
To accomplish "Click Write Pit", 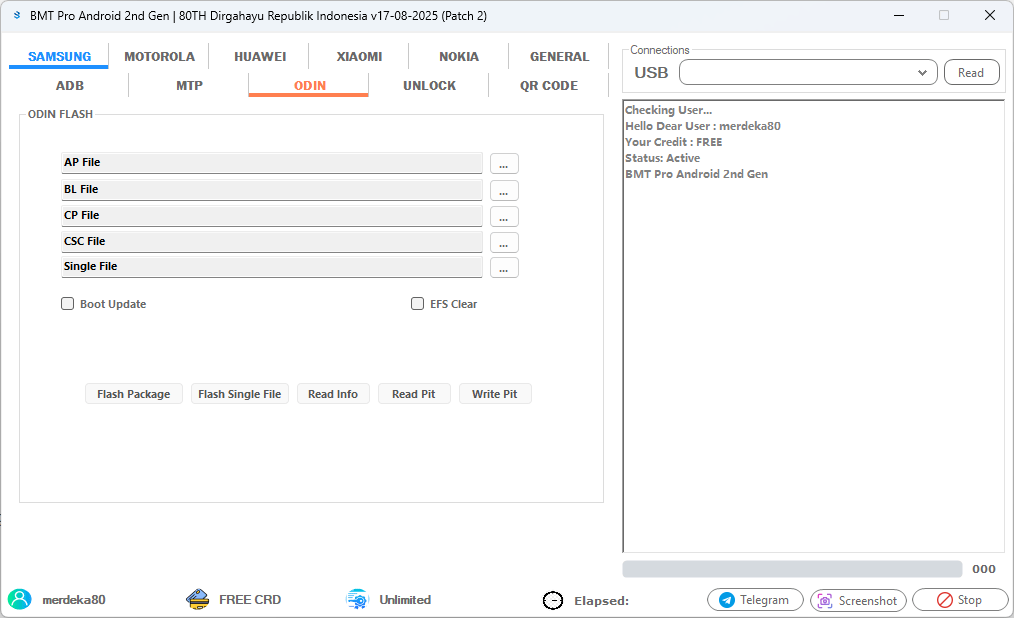I will pos(495,393).
